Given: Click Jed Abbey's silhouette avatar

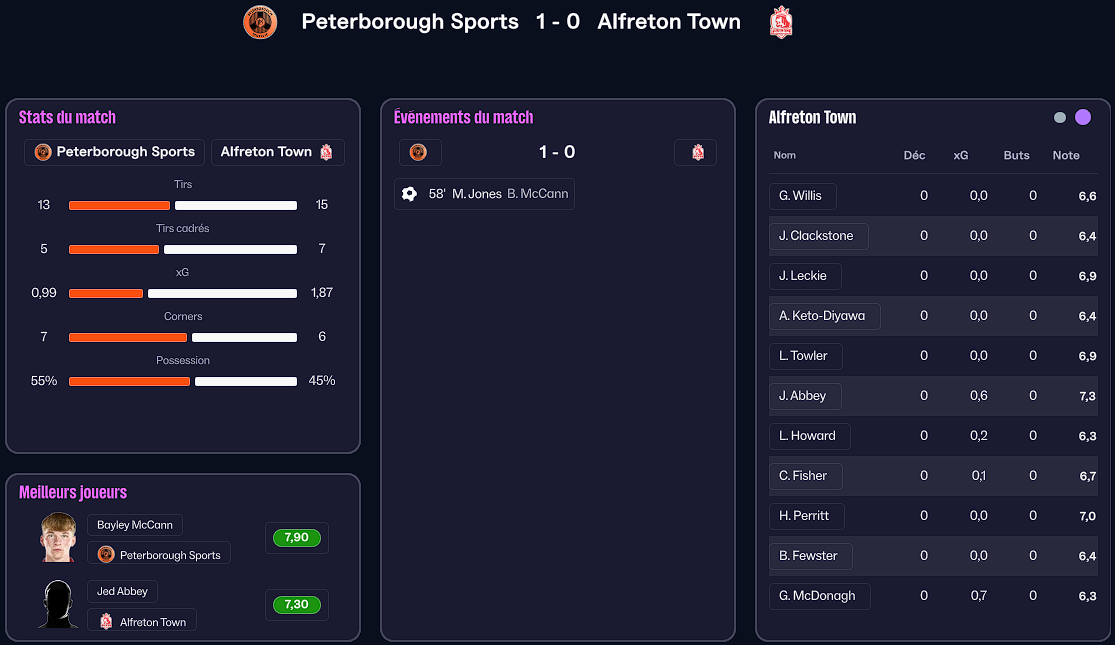Looking at the screenshot, I should point(58,604).
